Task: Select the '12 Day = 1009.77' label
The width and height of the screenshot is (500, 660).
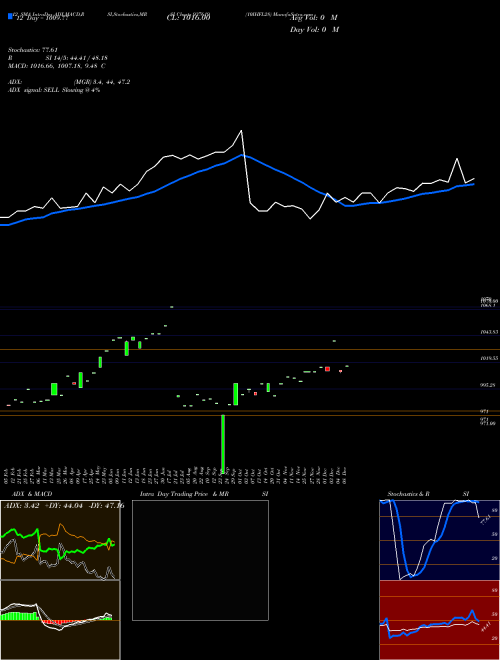Action: click(42, 19)
